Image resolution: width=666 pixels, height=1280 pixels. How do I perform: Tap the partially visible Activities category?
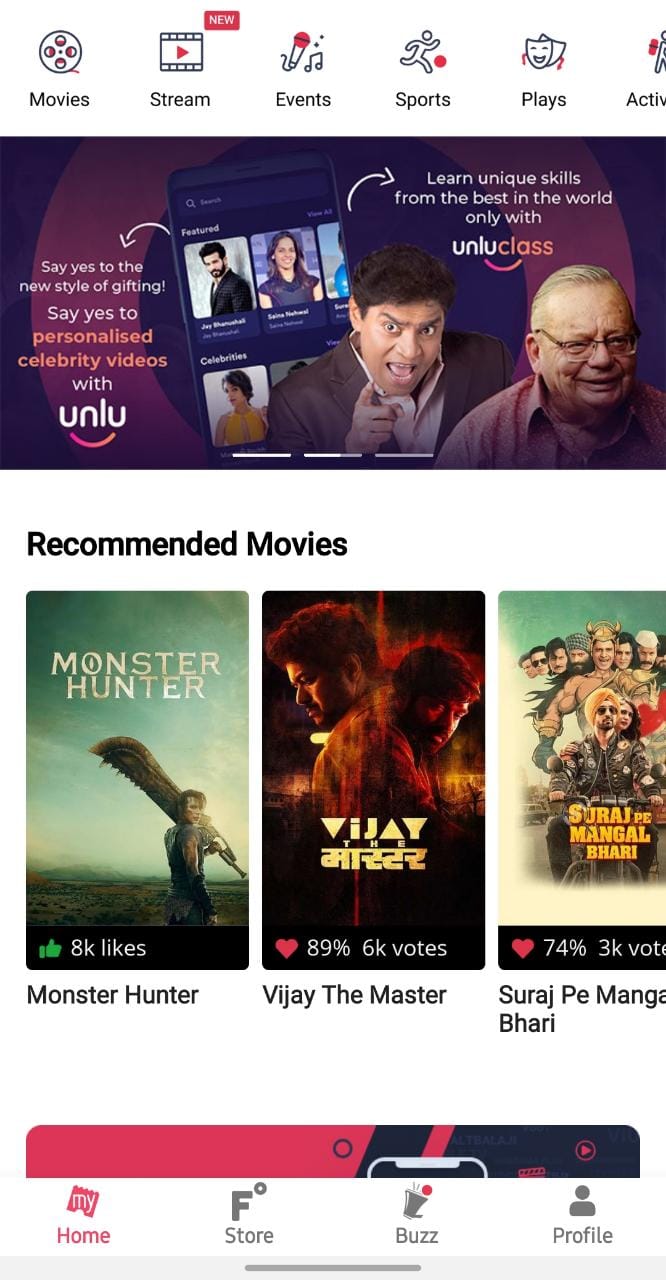click(x=646, y=68)
